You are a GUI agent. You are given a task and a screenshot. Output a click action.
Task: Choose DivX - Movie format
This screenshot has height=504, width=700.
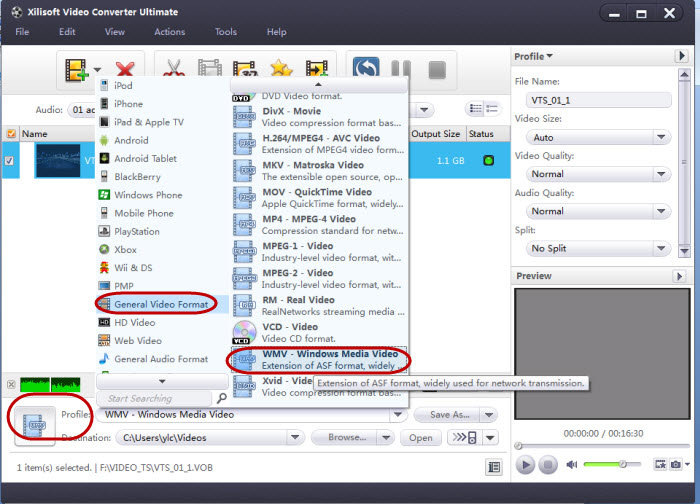pos(319,117)
